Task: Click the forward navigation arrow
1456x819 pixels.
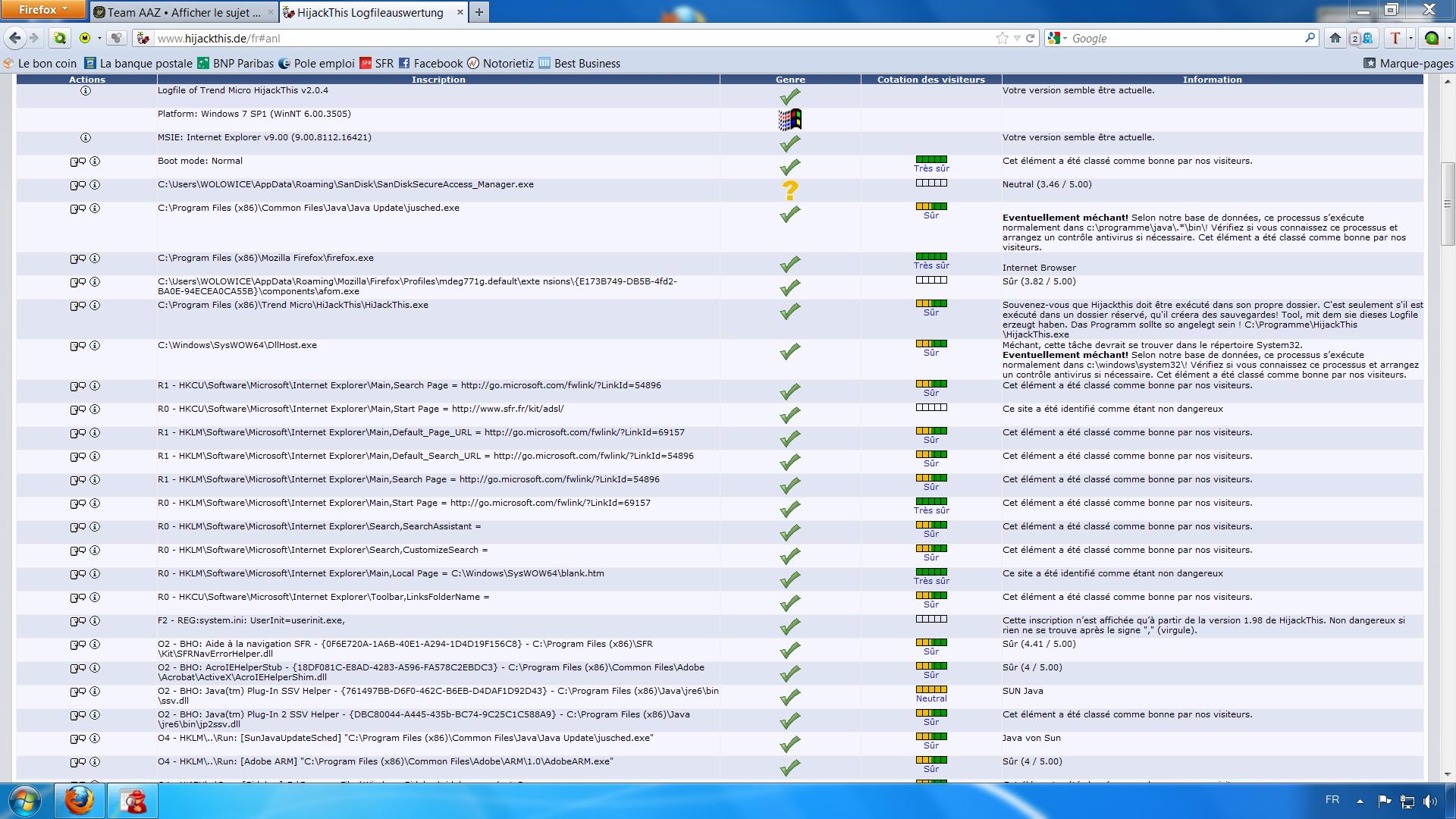Action: (x=34, y=38)
